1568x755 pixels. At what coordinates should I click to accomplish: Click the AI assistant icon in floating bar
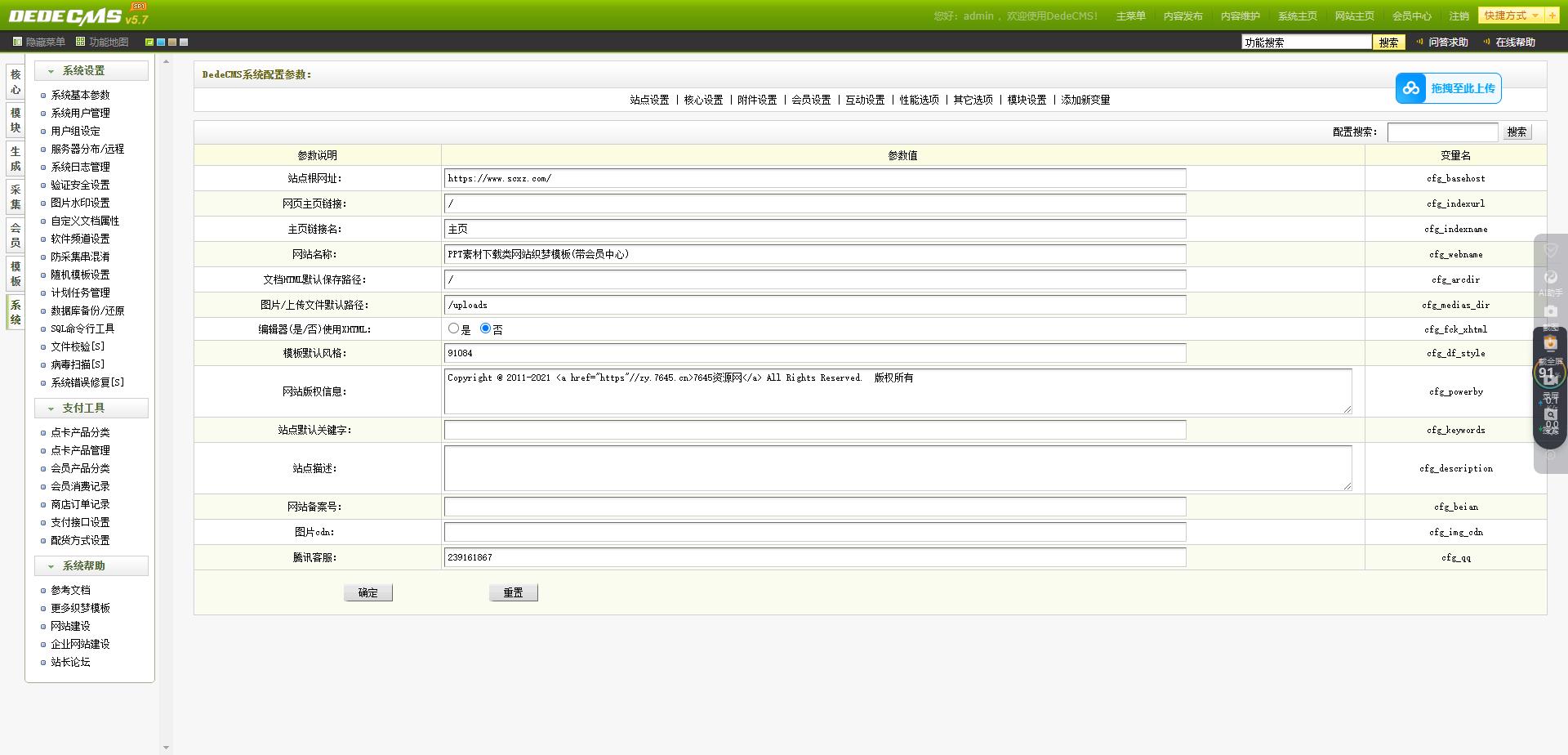click(1550, 279)
